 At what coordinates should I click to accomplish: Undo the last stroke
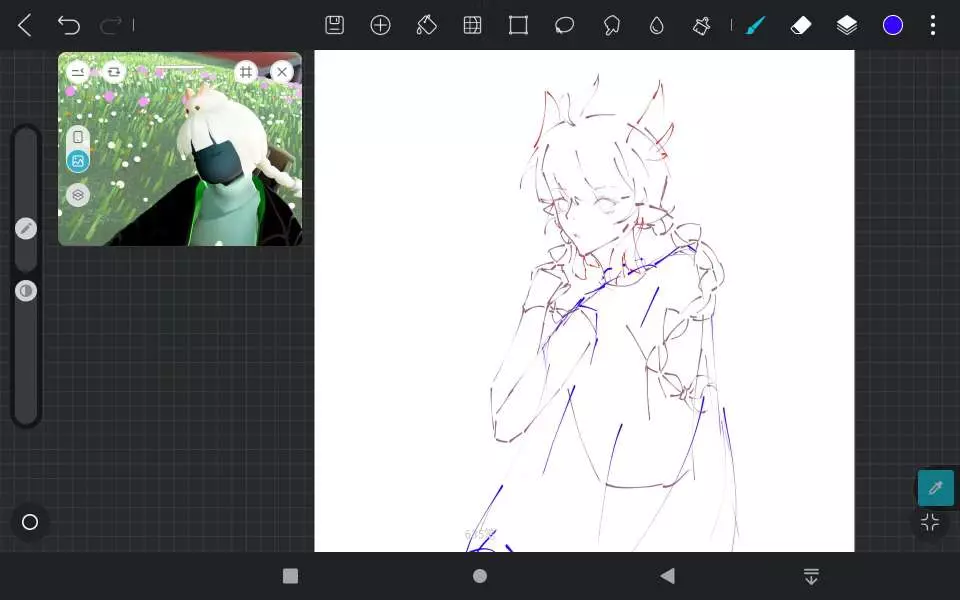(69, 25)
